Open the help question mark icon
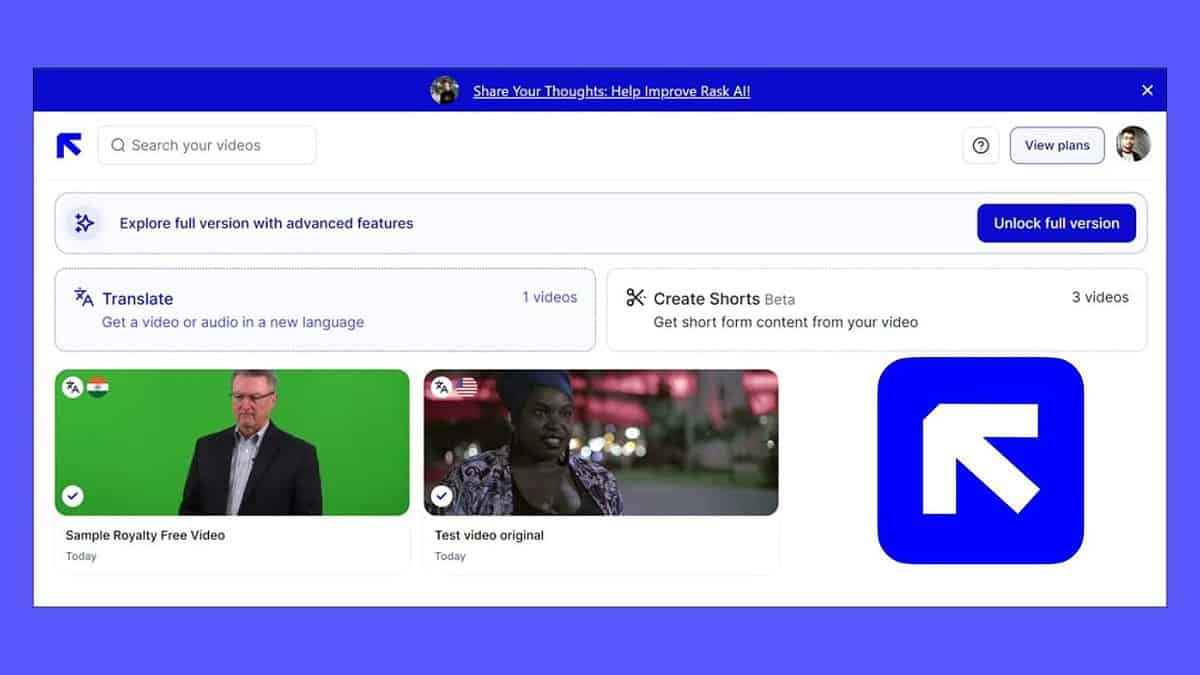This screenshot has width=1200, height=675. pos(980,145)
